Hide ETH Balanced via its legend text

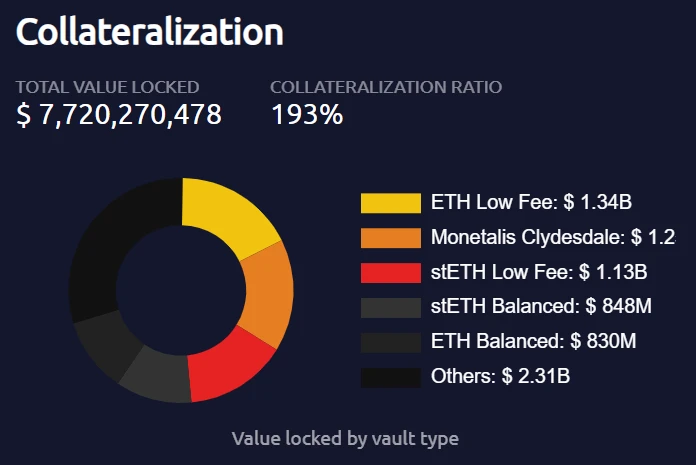pos(533,341)
